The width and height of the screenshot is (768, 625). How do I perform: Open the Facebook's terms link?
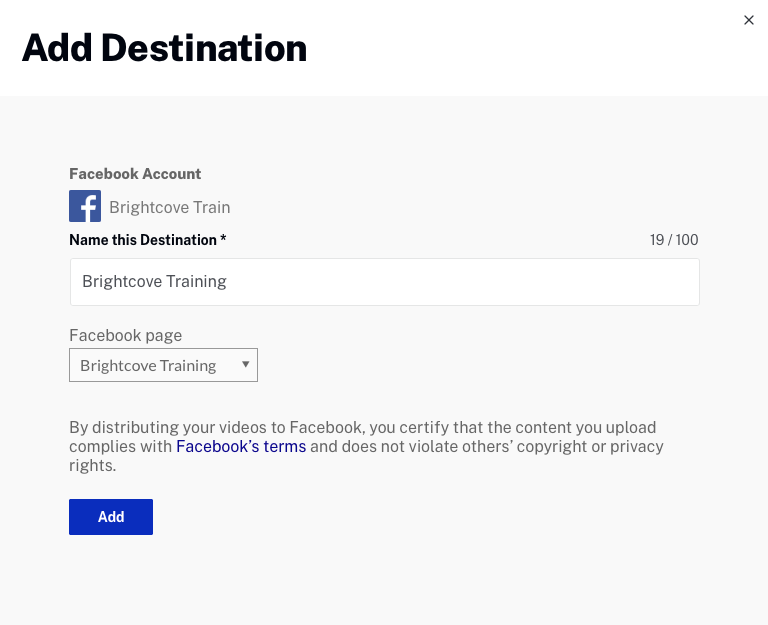click(241, 447)
